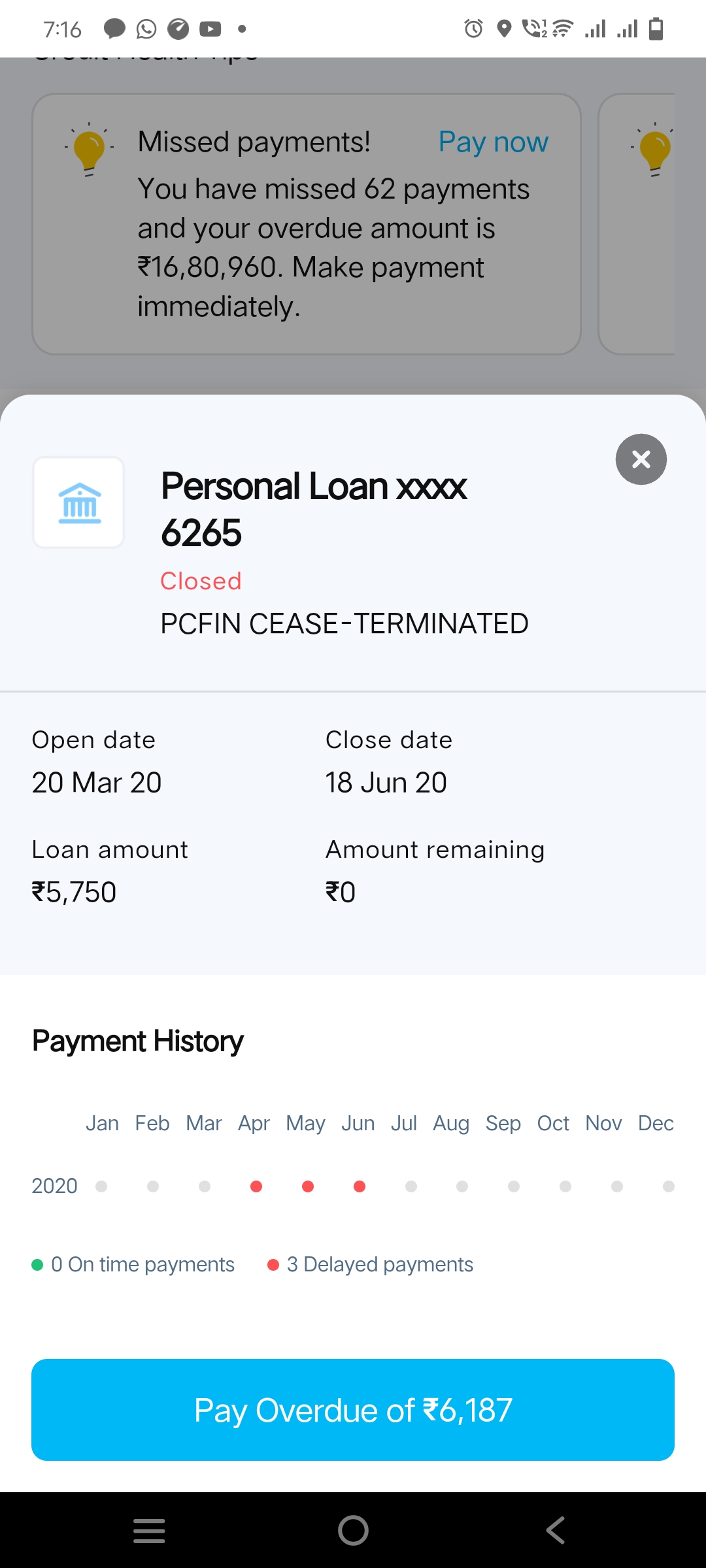Tap the YouTube notification icon in status bar

point(210,29)
